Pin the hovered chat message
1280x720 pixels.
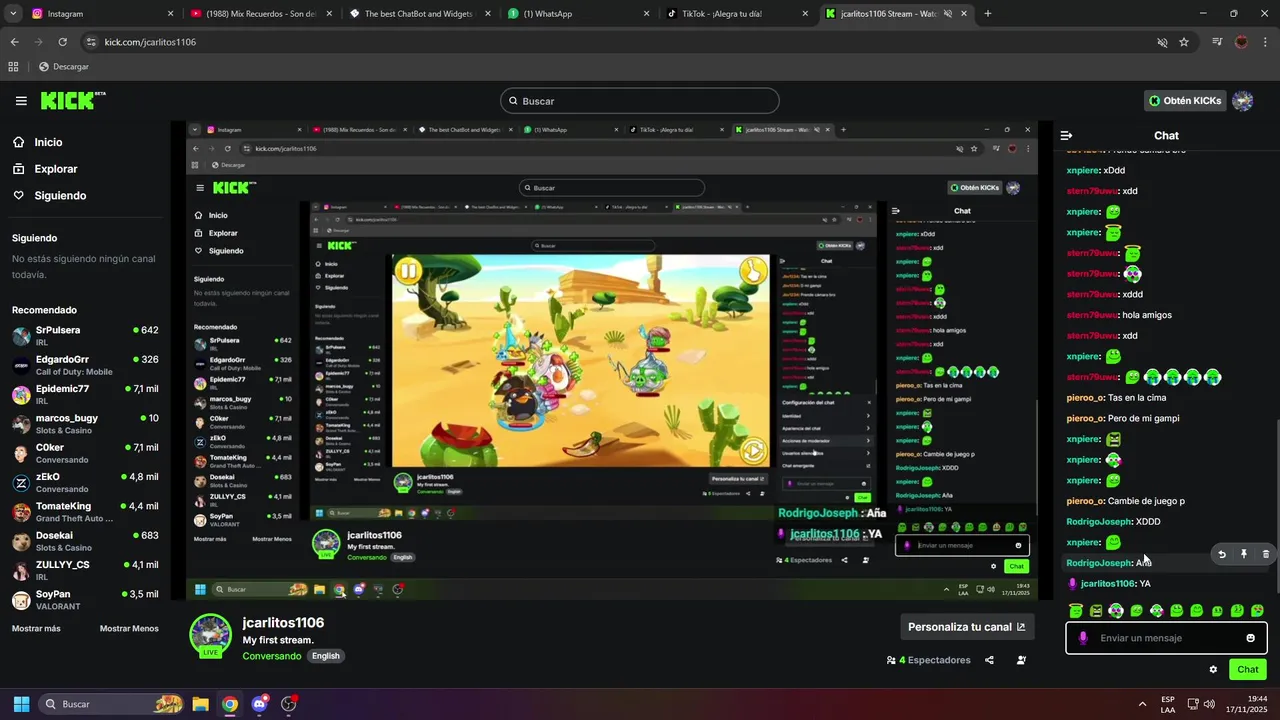pyautogui.click(x=1244, y=554)
